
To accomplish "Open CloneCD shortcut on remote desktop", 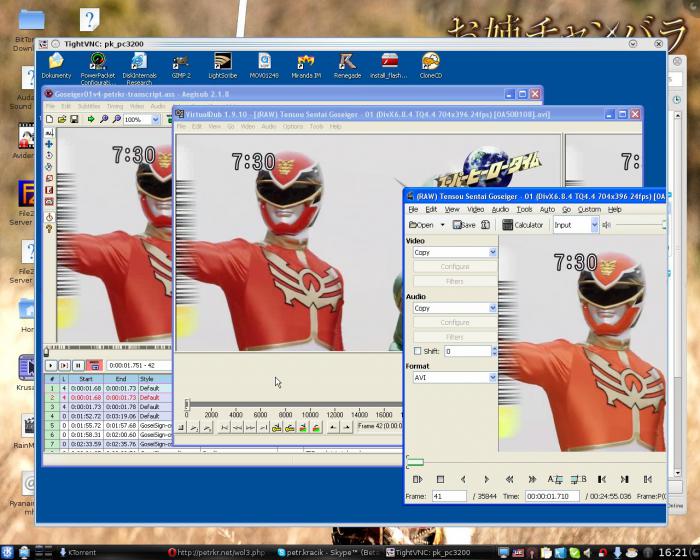I will [431, 66].
